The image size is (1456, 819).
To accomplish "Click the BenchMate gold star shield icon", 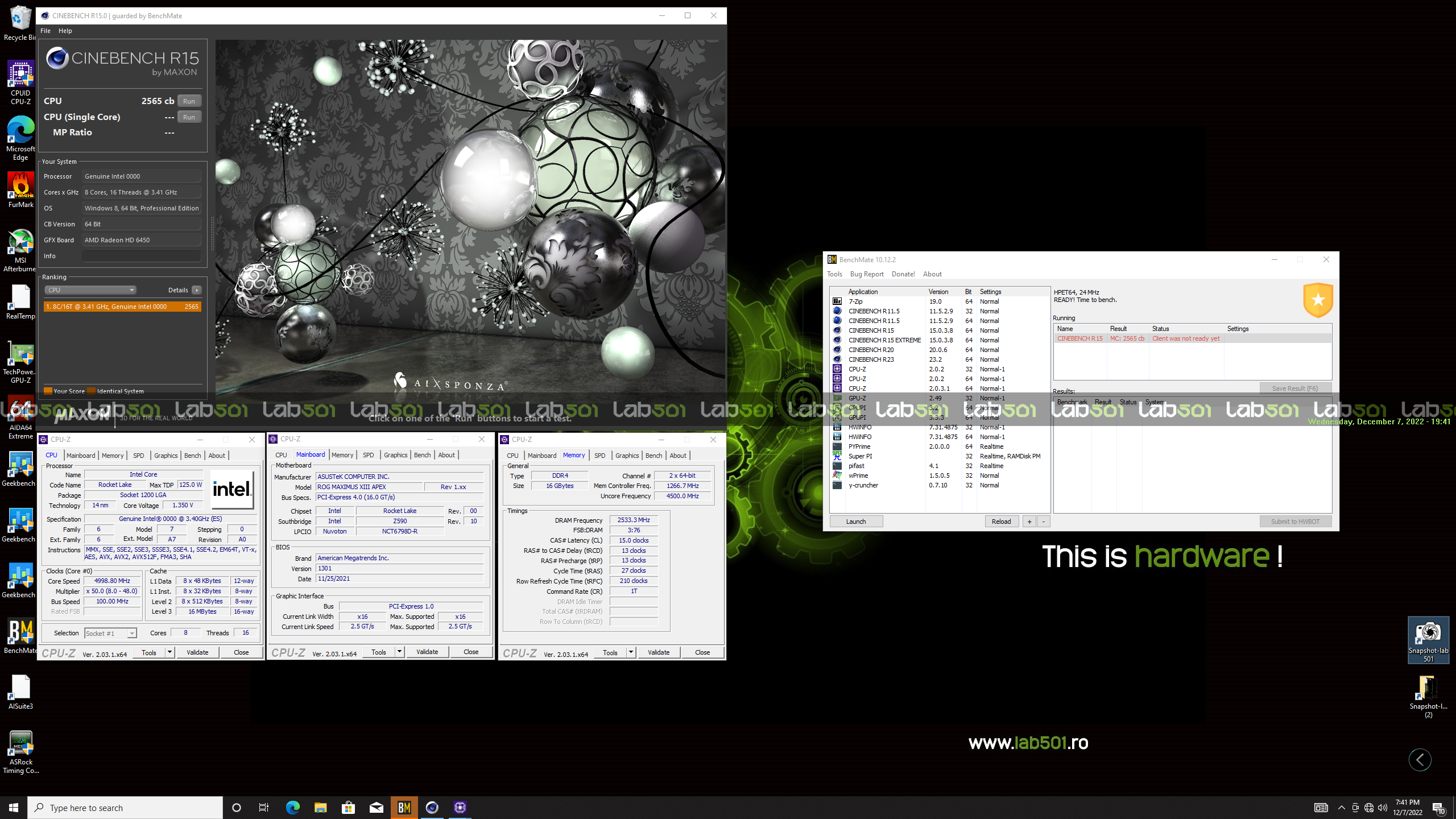I will tap(1318, 300).
